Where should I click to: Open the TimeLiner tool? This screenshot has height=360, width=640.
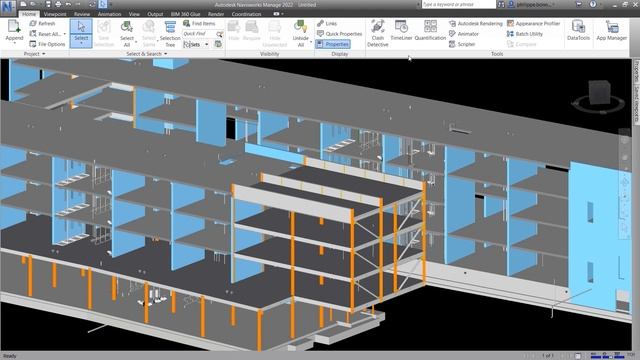coord(401,30)
